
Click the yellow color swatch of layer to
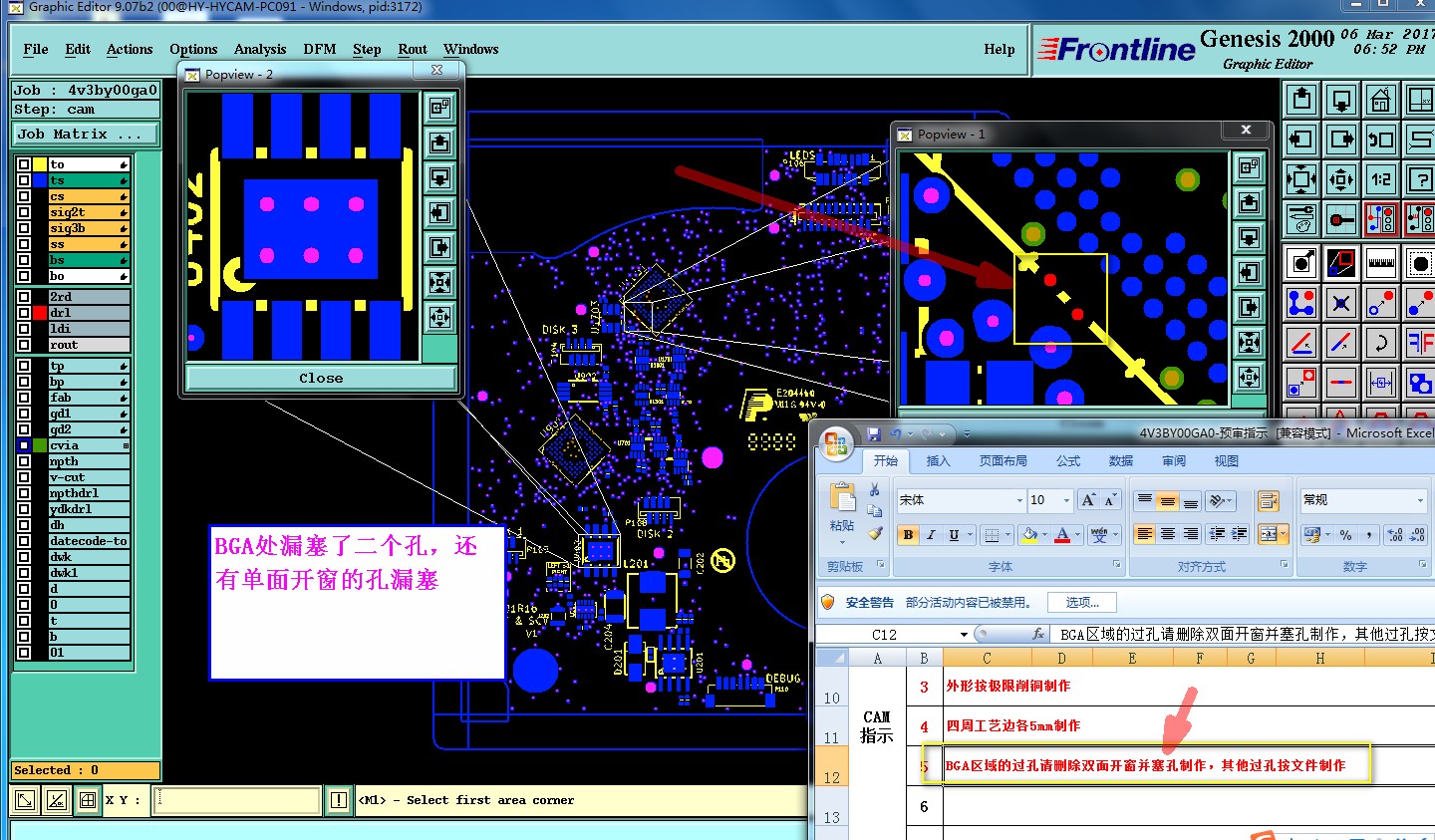[40, 164]
